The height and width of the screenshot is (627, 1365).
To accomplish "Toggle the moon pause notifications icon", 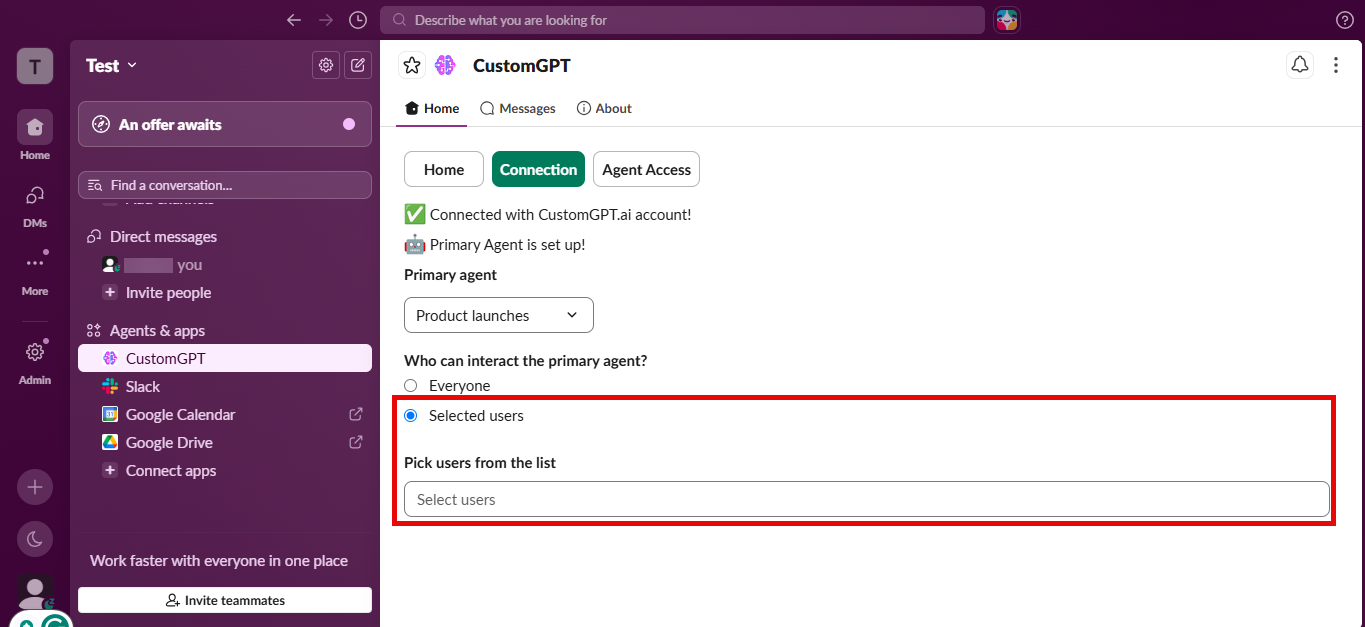I will coord(35,539).
